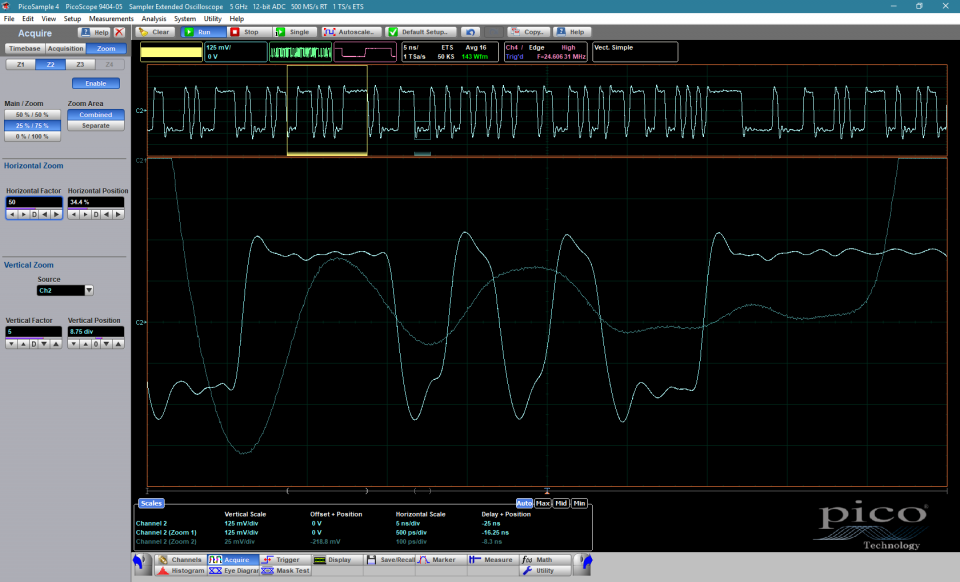This screenshot has height=582, width=960.
Task: Close the Acquire side panel with red X
Action: point(120,32)
